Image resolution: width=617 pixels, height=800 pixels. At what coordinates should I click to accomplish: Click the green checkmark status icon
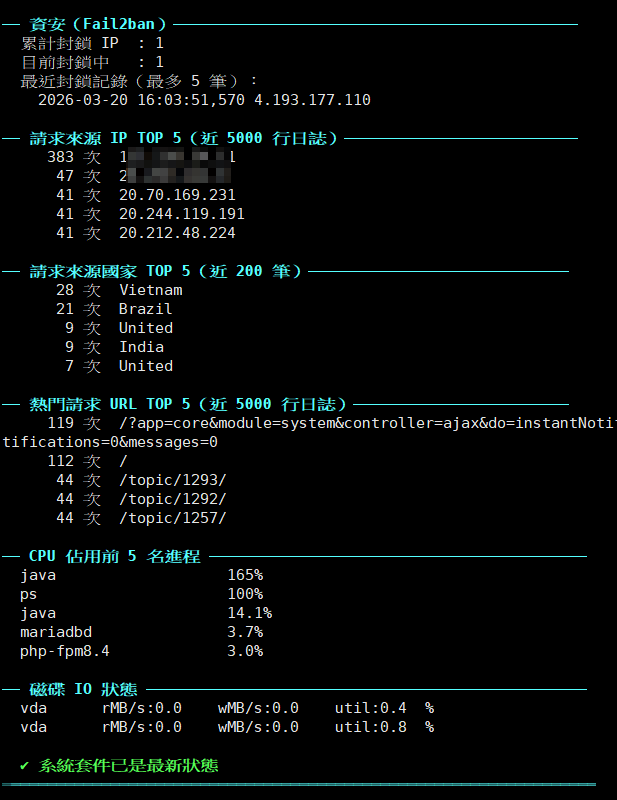[25, 766]
